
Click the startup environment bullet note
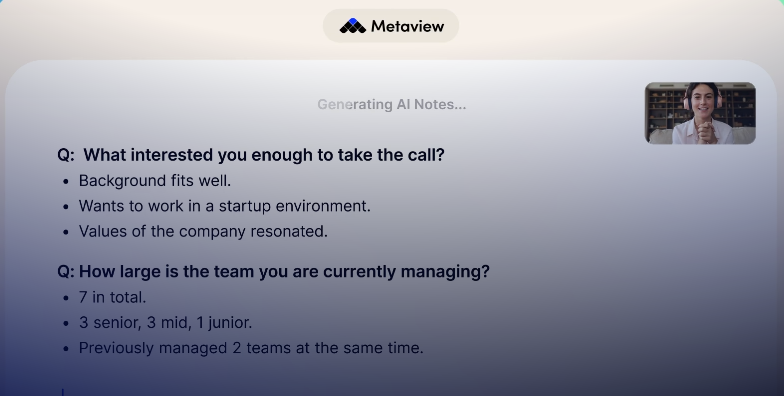pos(224,206)
